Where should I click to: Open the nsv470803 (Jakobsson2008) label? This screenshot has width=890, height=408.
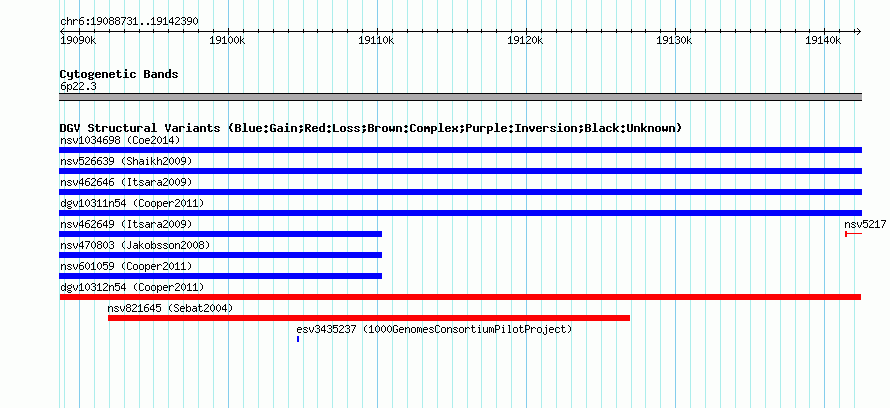point(135,245)
